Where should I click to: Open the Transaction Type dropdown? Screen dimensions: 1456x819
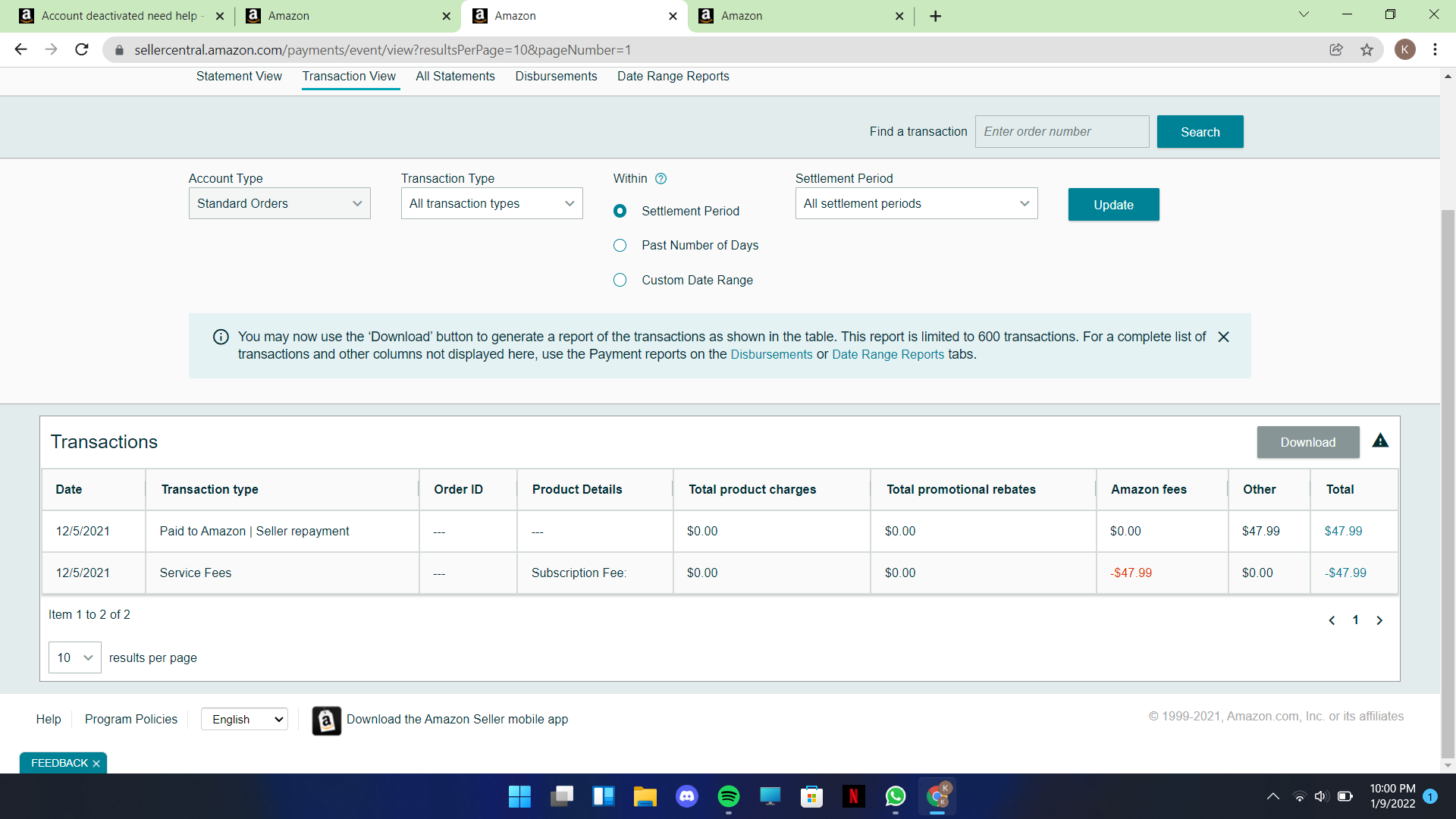tap(491, 203)
